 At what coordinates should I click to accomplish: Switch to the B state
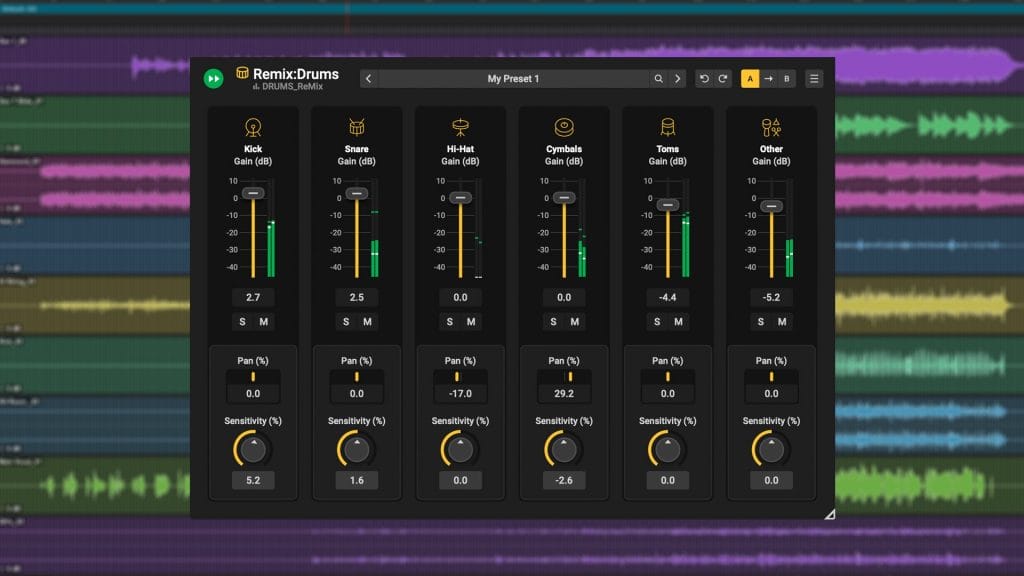(787, 79)
